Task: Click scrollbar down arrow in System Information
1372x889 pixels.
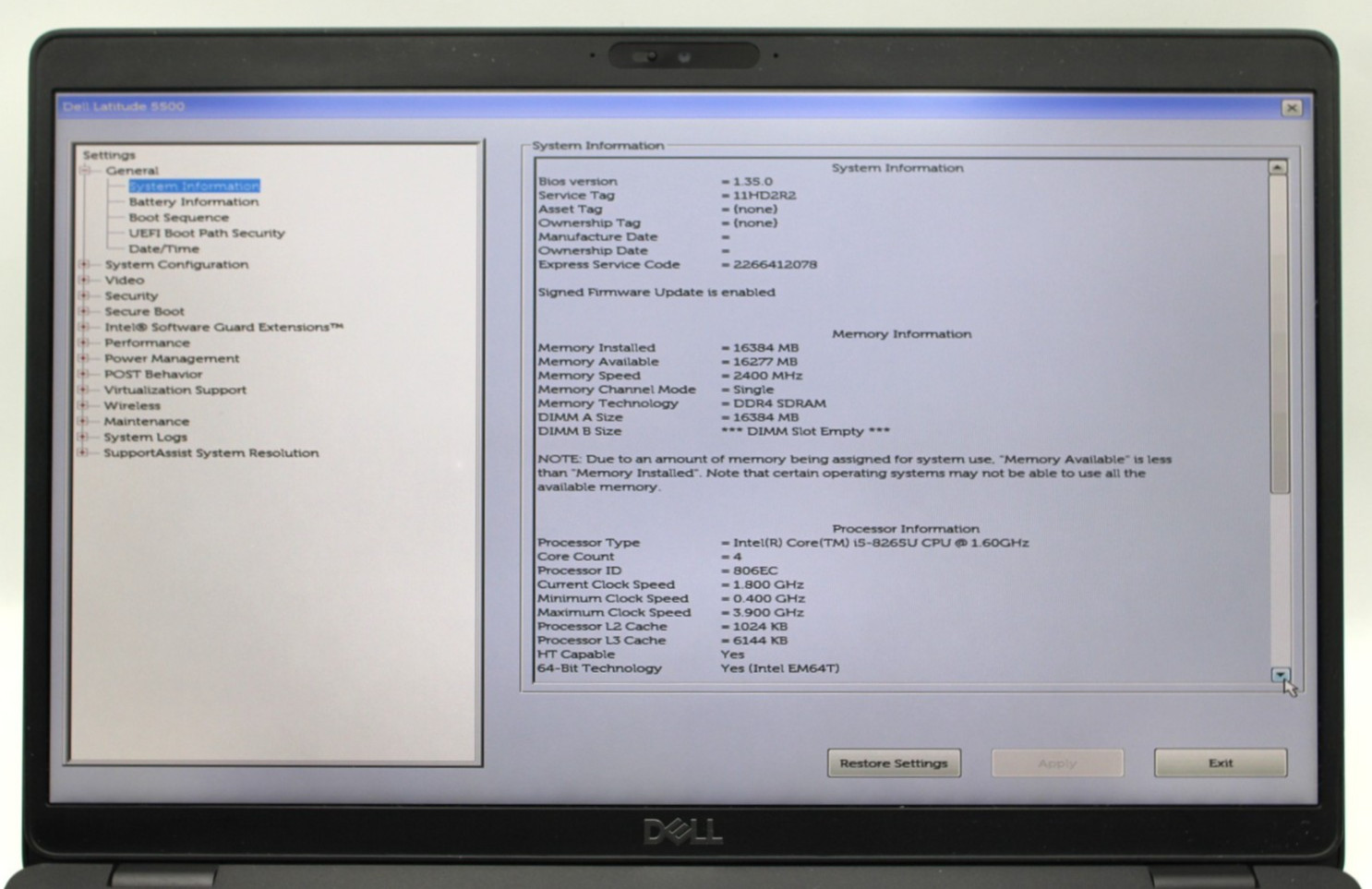Action: (1280, 676)
